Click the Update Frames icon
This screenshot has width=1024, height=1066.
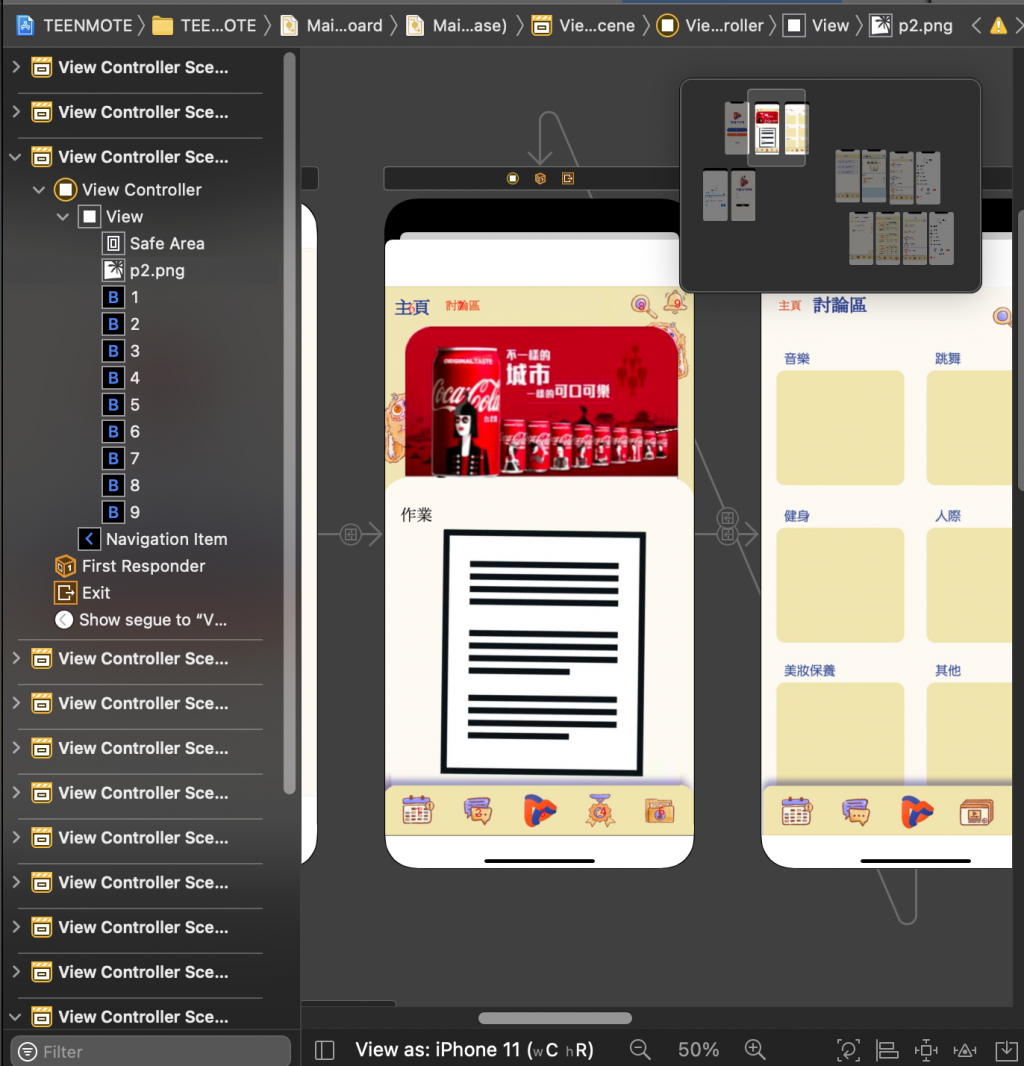tap(848, 1050)
